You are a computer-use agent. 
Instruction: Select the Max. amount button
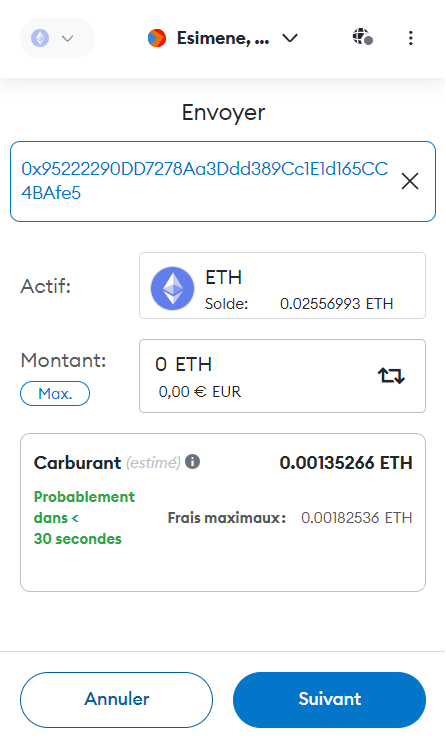click(55, 394)
